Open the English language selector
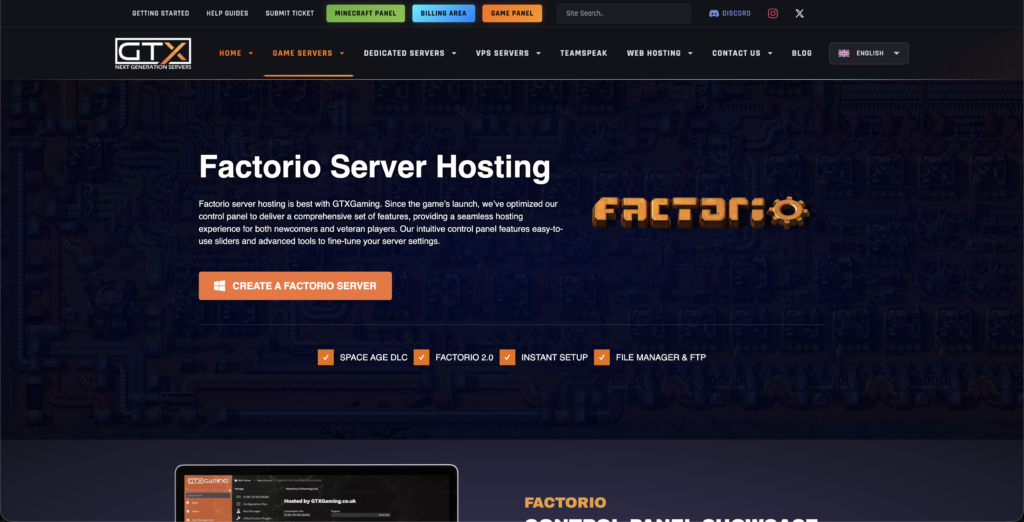Screen dimensions: 1024x522 click(x=869, y=54)
